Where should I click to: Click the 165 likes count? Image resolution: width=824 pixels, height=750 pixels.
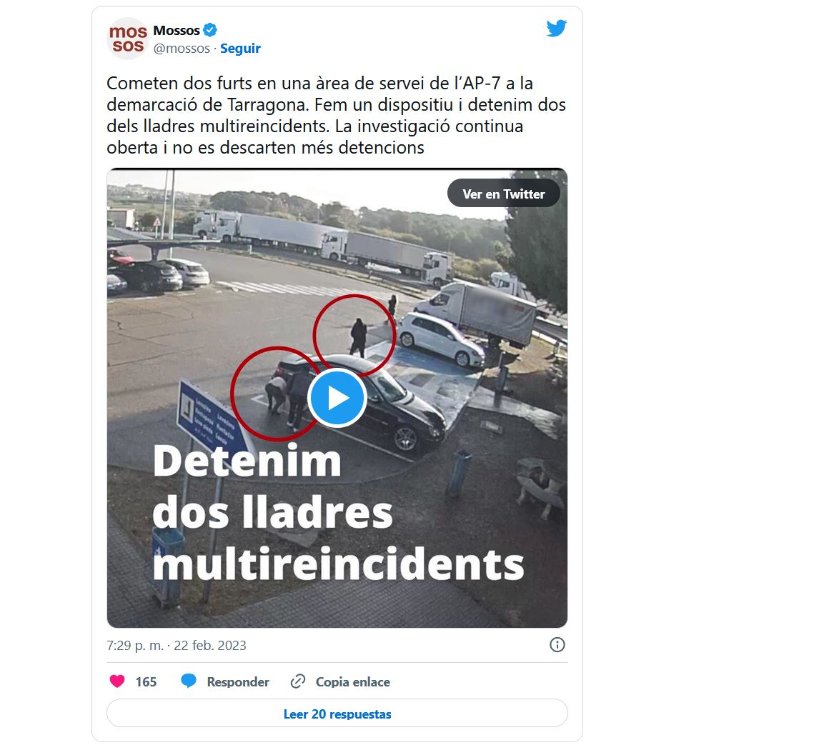point(146,682)
